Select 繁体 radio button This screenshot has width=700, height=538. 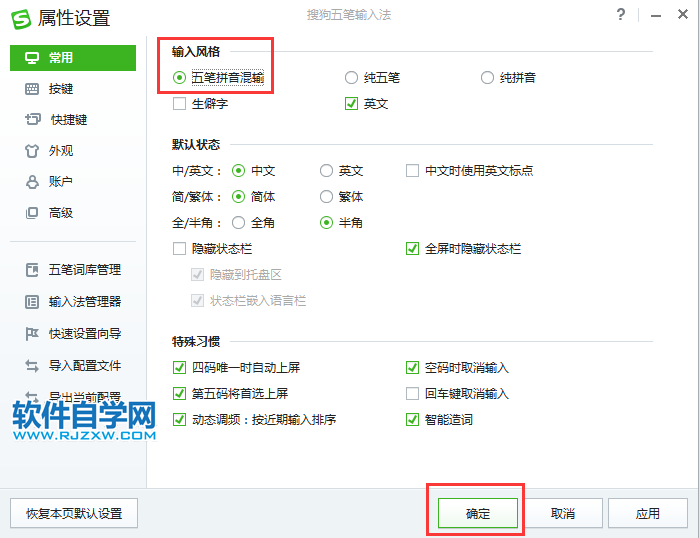coord(326,197)
